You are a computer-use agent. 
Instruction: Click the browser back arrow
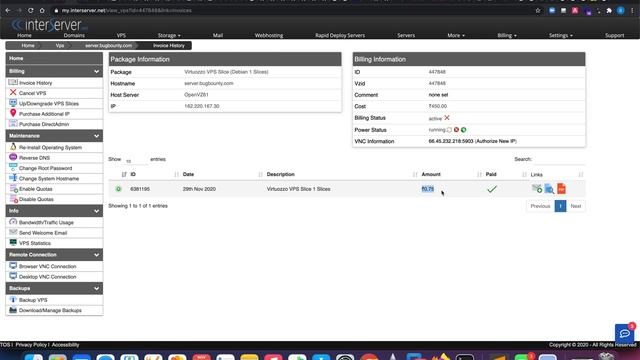pos(8,10)
